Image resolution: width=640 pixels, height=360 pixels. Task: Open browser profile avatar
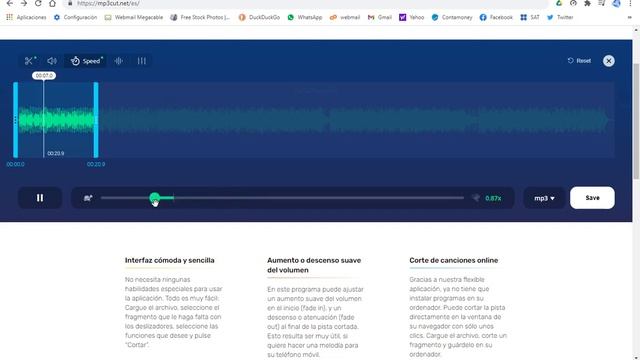pos(616,3)
